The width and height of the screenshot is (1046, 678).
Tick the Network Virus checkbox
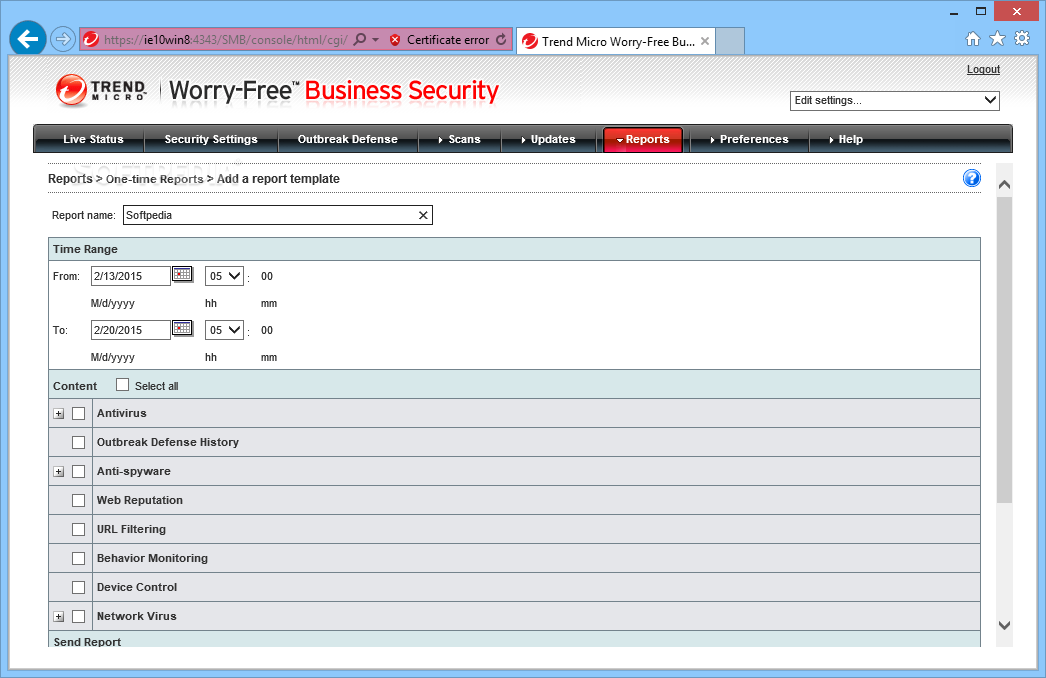[x=79, y=617]
